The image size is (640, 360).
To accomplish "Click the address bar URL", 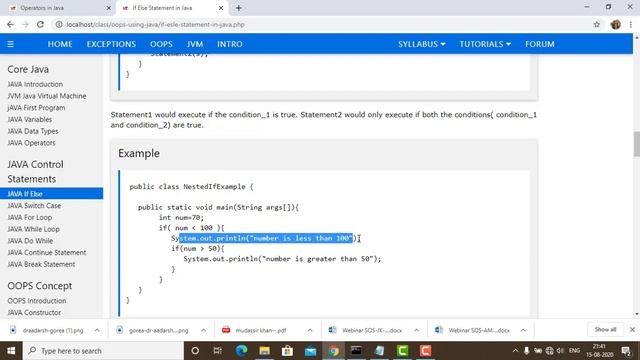I will coord(156,24).
